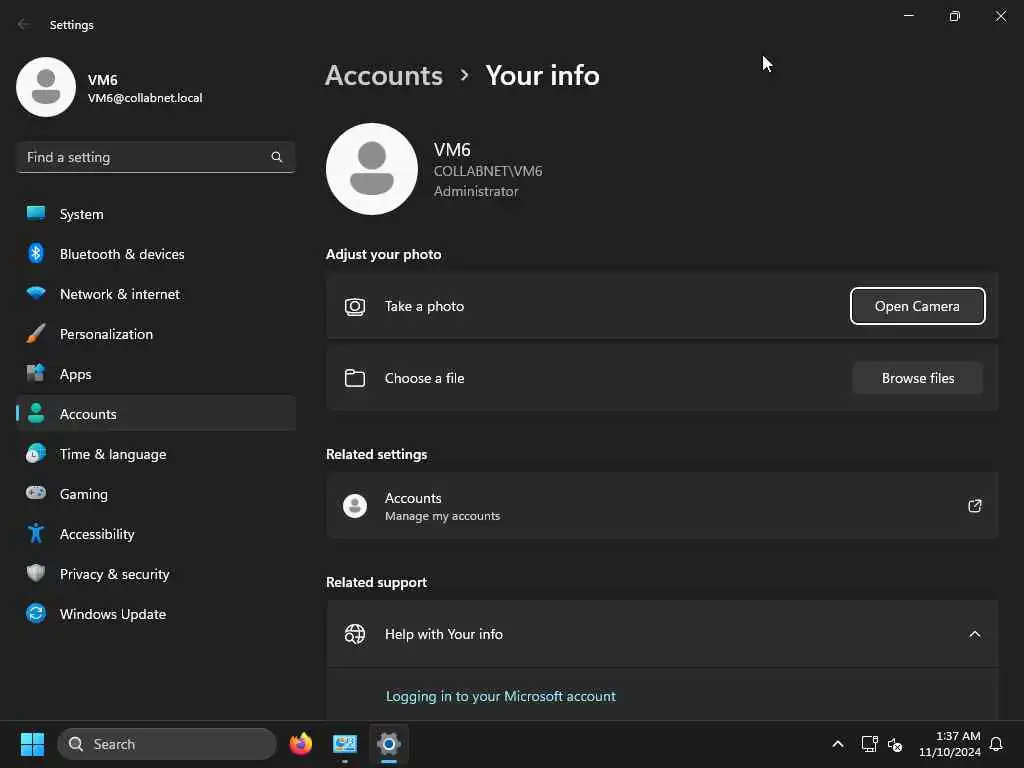Click the Open Camera button
The height and width of the screenshot is (768, 1024).
point(917,306)
